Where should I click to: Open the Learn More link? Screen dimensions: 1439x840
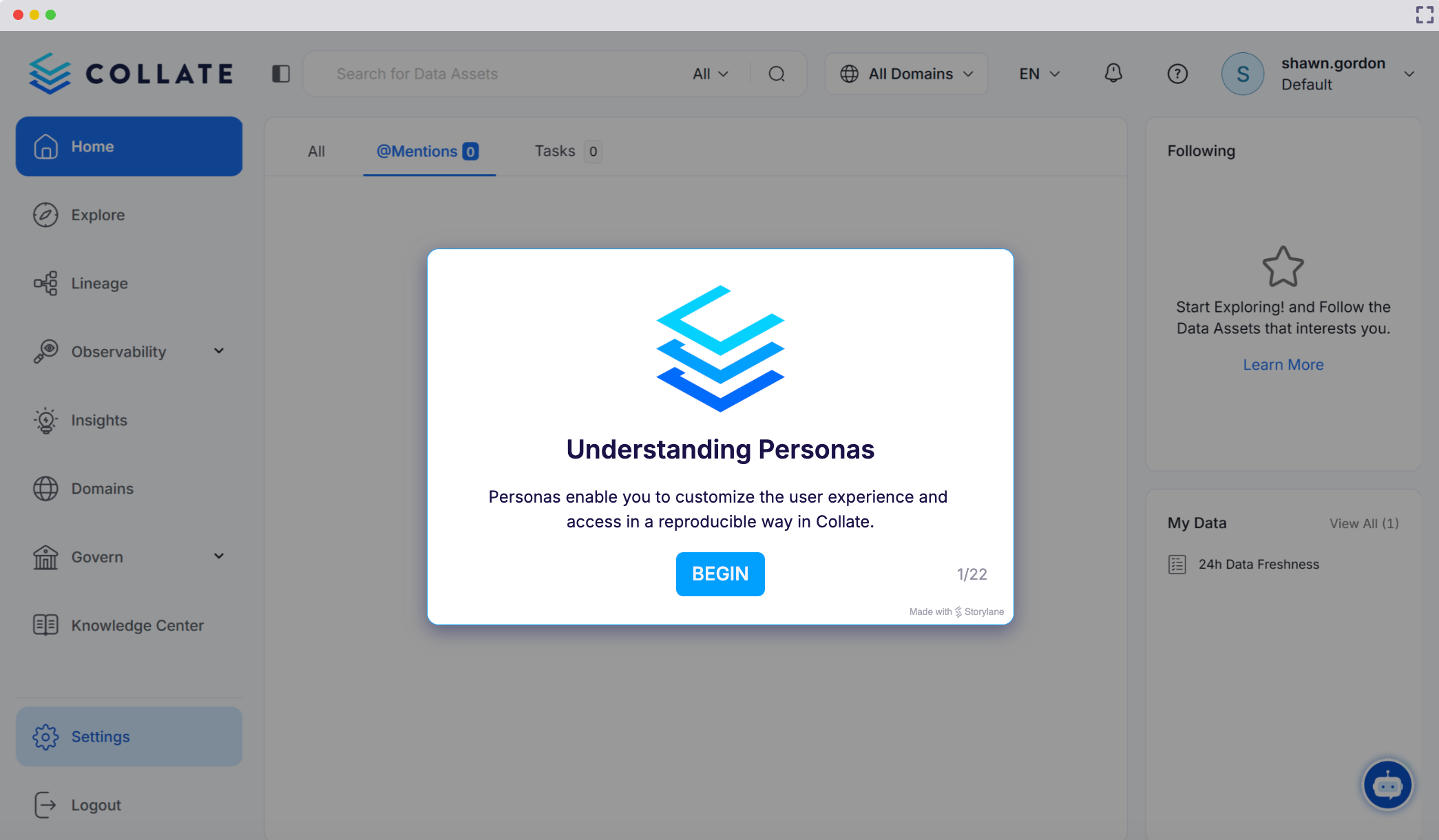coord(1283,364)
